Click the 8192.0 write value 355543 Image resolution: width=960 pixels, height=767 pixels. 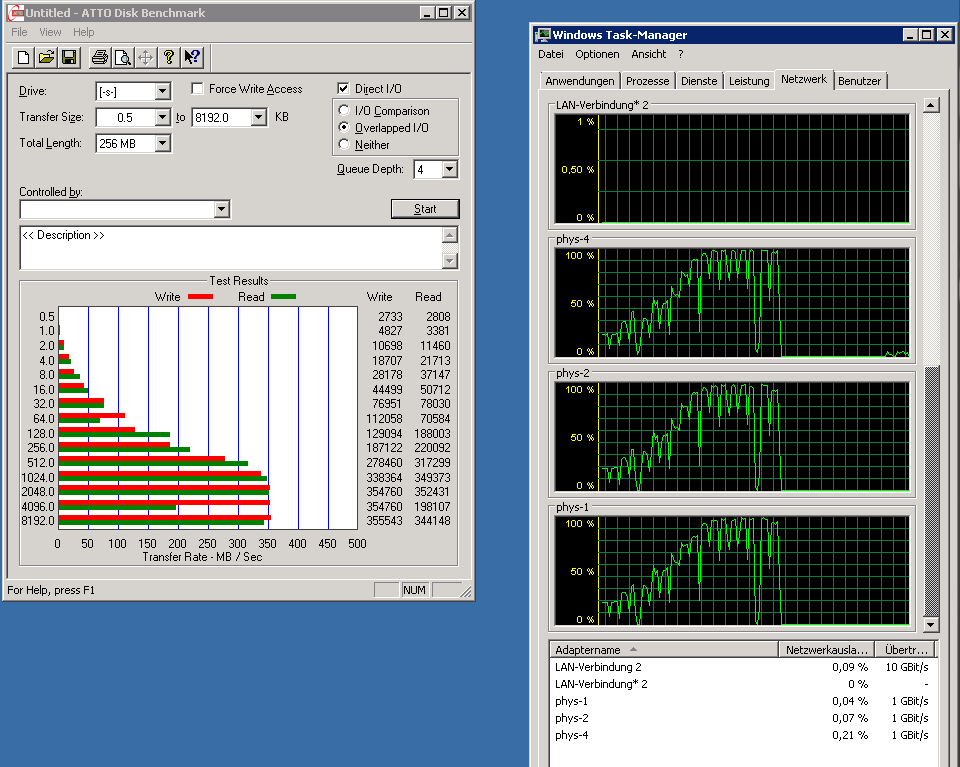(x=384, y=521)
